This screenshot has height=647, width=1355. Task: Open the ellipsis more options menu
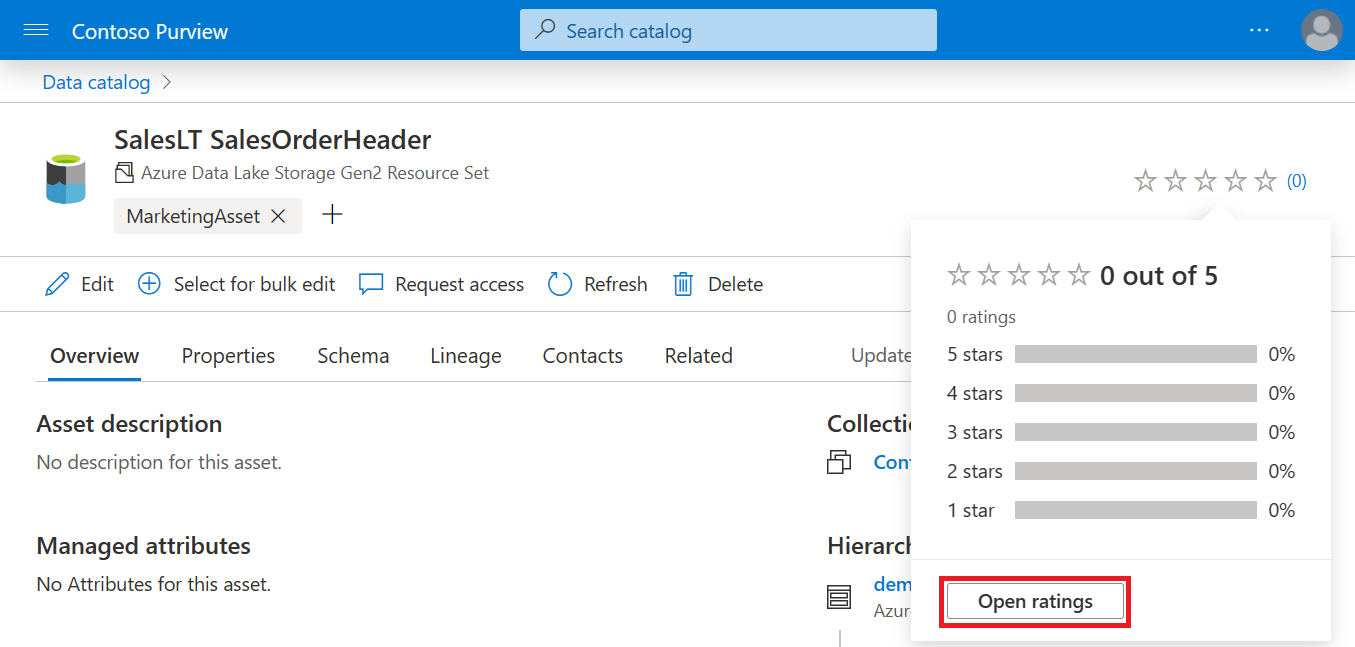pos(1259,31)
